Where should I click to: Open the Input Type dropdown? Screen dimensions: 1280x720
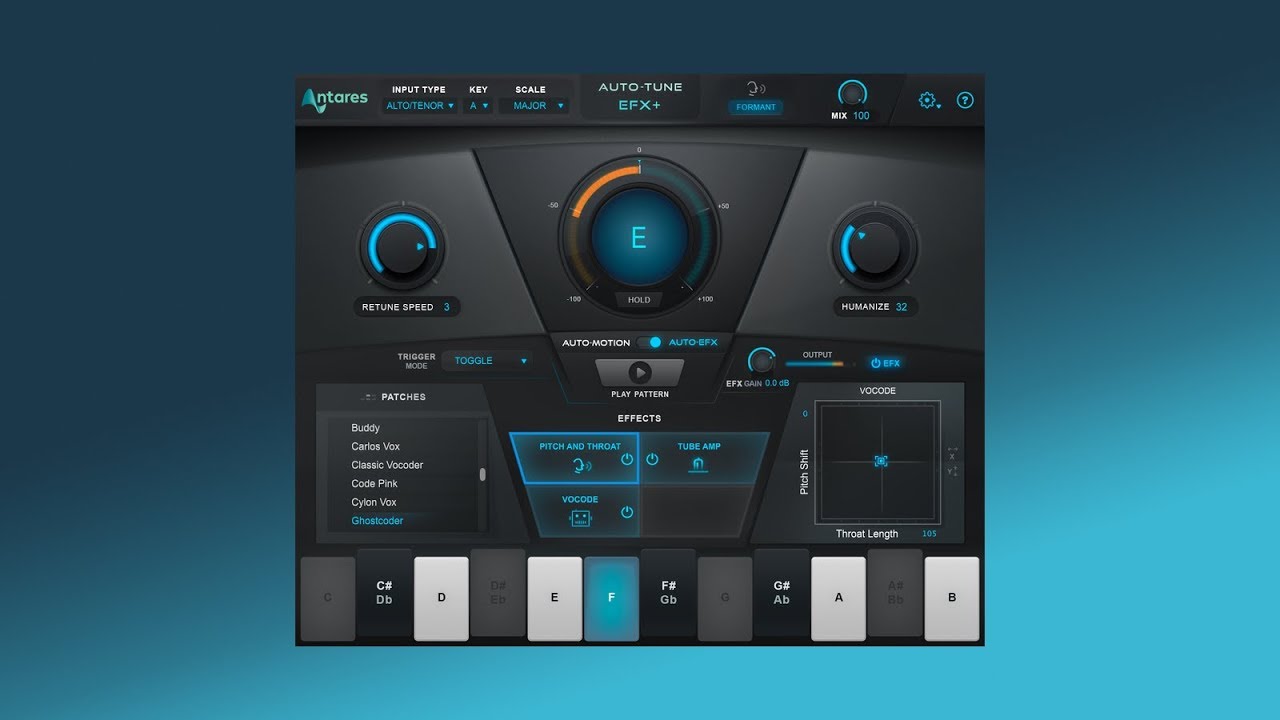pyautogui.click(x=419, y=105)
